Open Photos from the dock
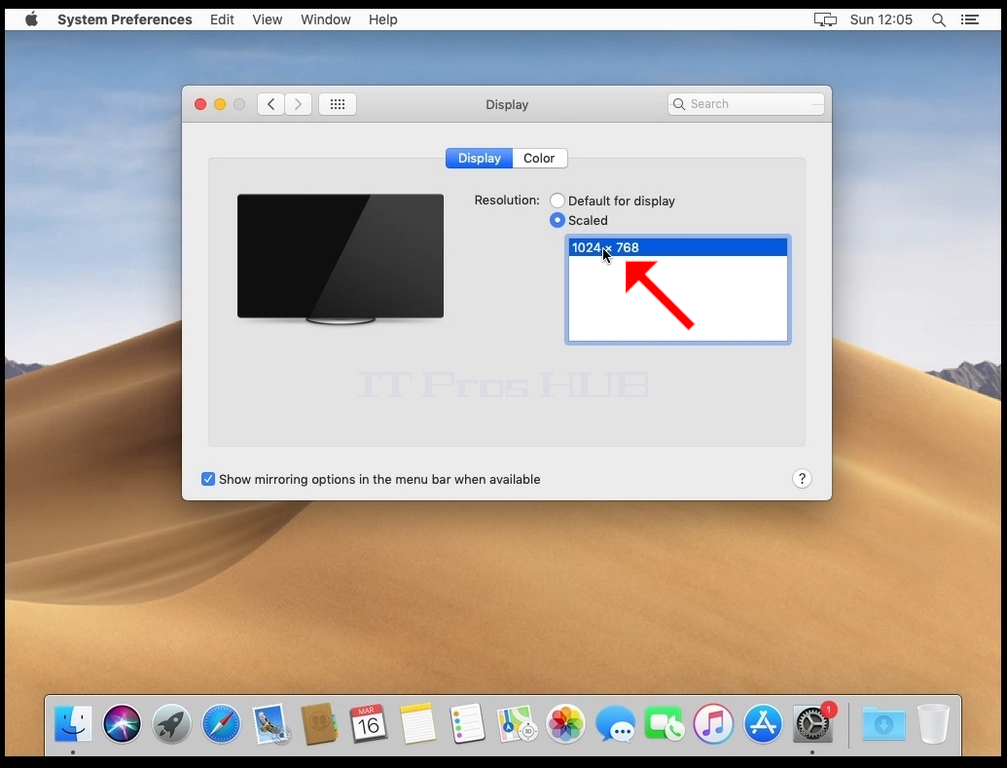The width and height of the screenshot is (1007, 768). [566, 724]
